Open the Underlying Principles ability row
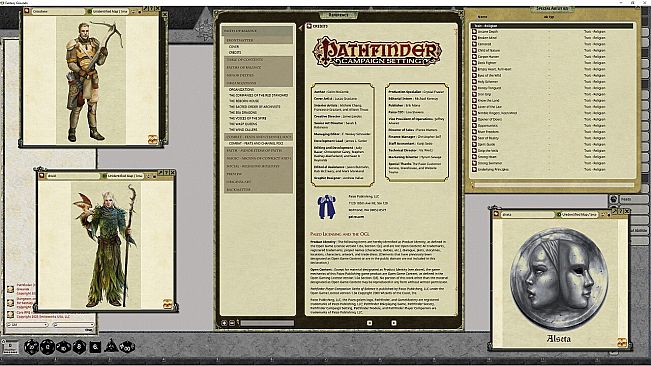The height and width of the screenshot is (366, 651). click(x=552, y=169)
